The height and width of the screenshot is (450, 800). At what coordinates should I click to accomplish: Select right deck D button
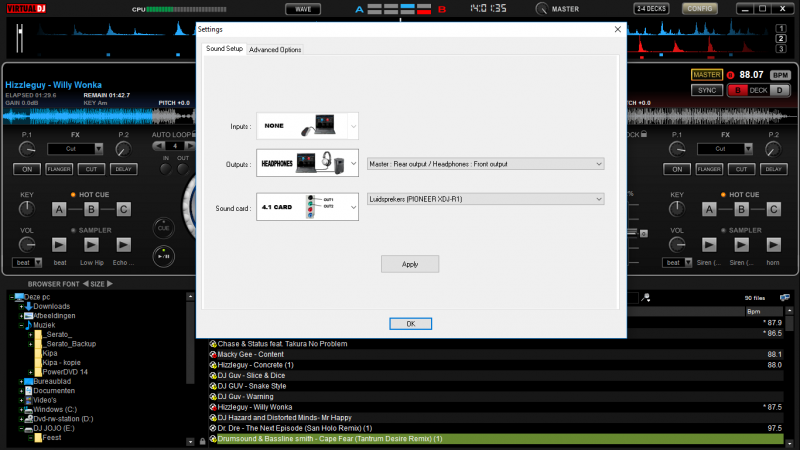780,90
